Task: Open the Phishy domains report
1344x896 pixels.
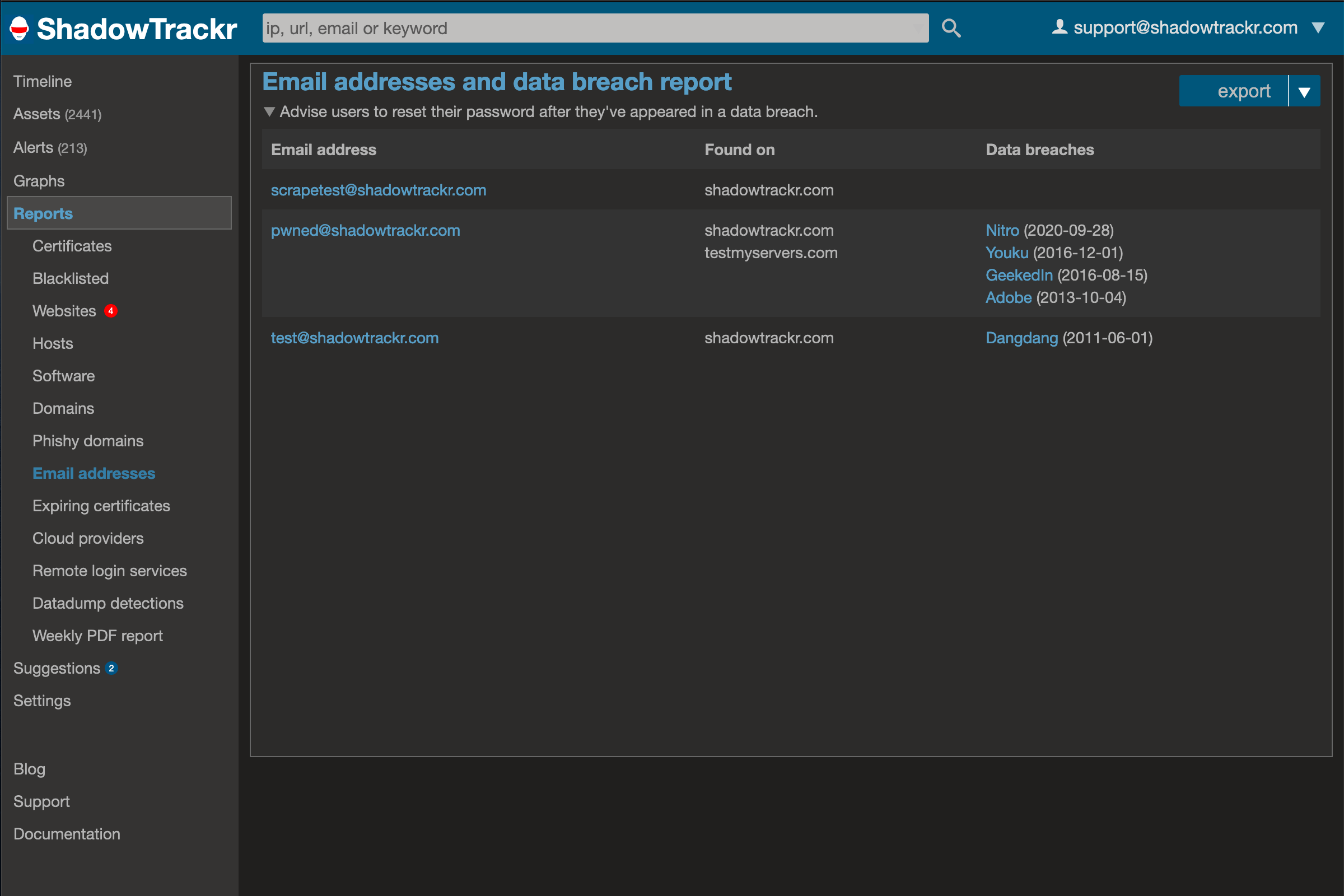Action: click(87, 441)
